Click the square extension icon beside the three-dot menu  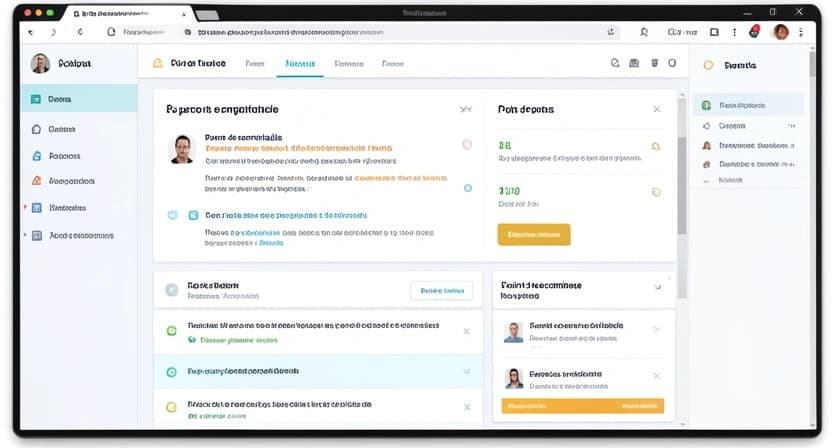coord(714,32)
